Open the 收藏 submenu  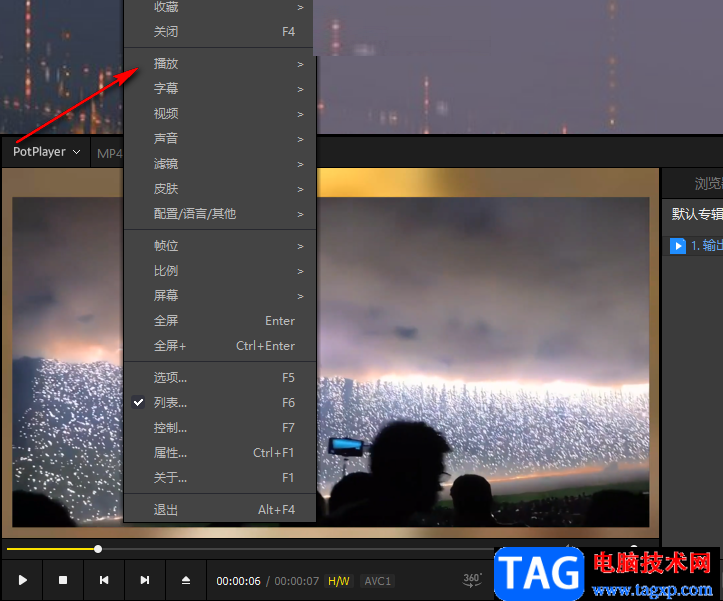click(220, 7)
